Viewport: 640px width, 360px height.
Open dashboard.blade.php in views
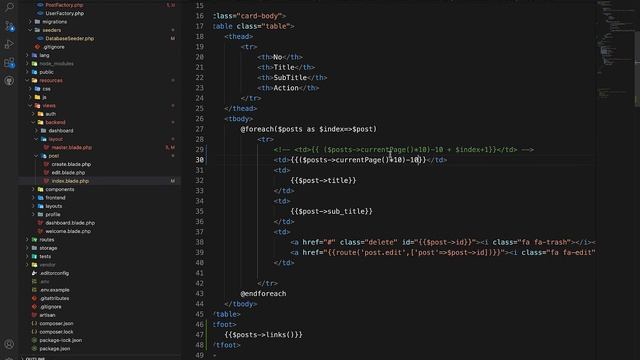(x=70, y=223)
